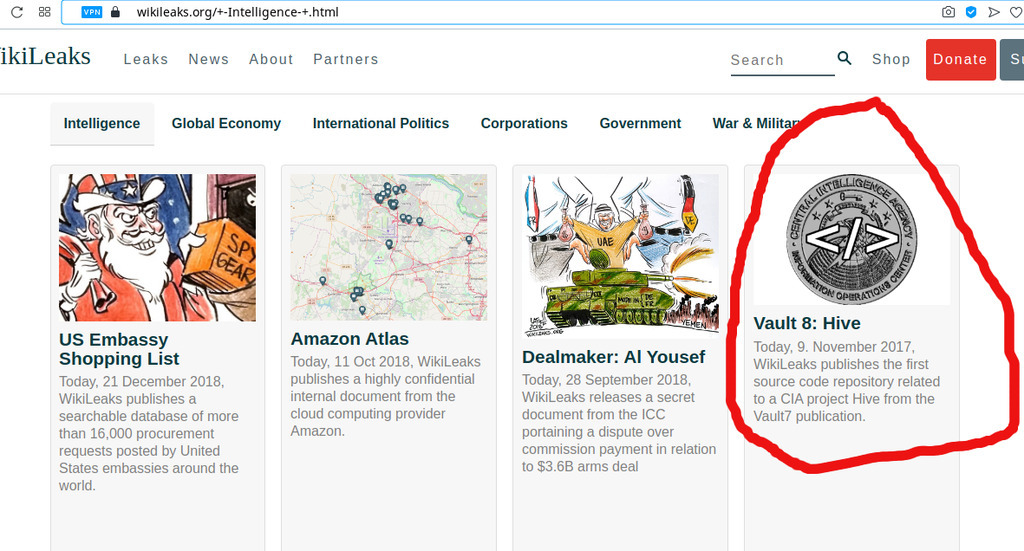
Task: Click the WikiLeaks search magnifier icon
Action: (845, 59)
